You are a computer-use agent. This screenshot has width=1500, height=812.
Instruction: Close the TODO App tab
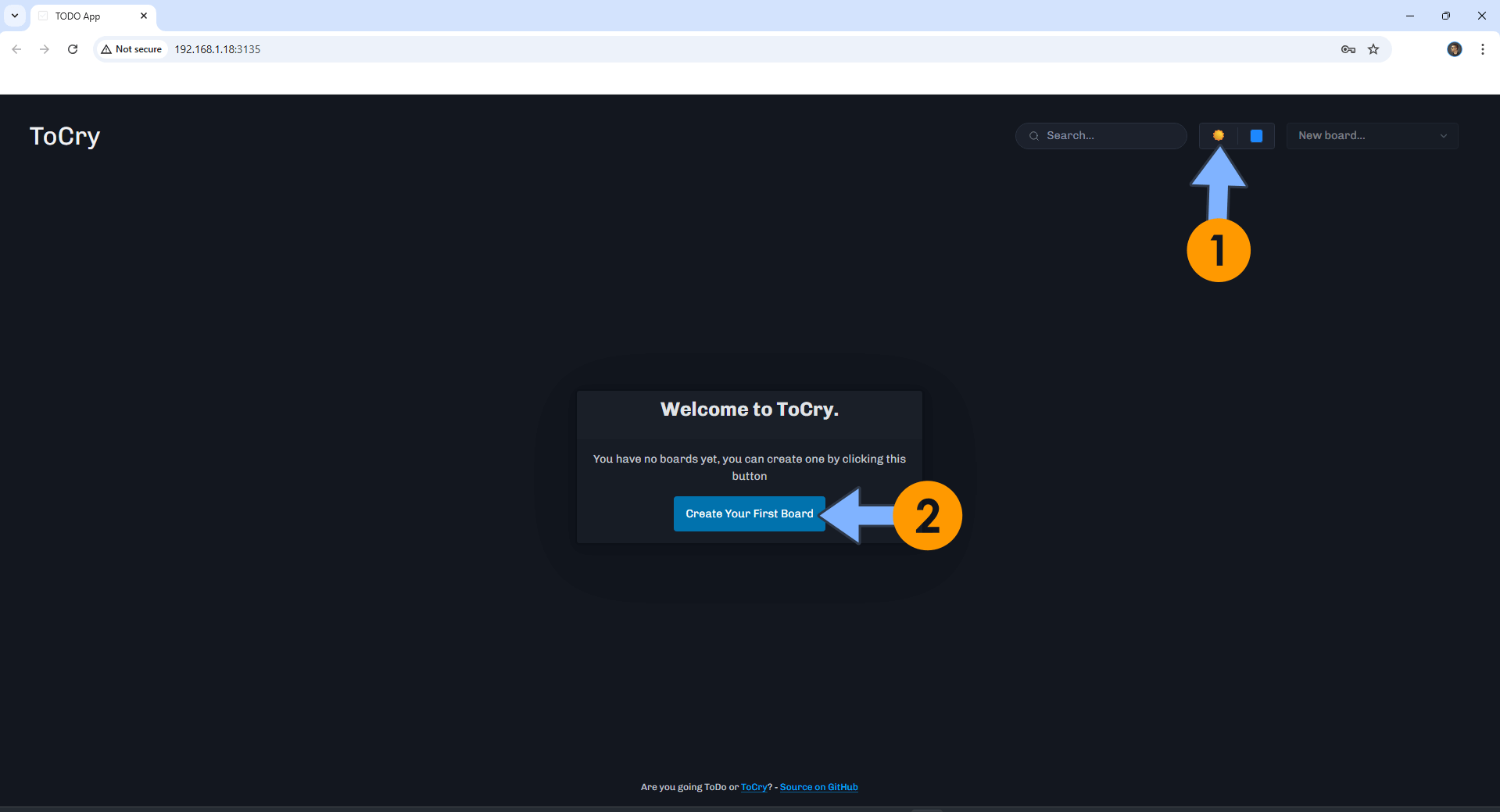[x=144, y=16]
